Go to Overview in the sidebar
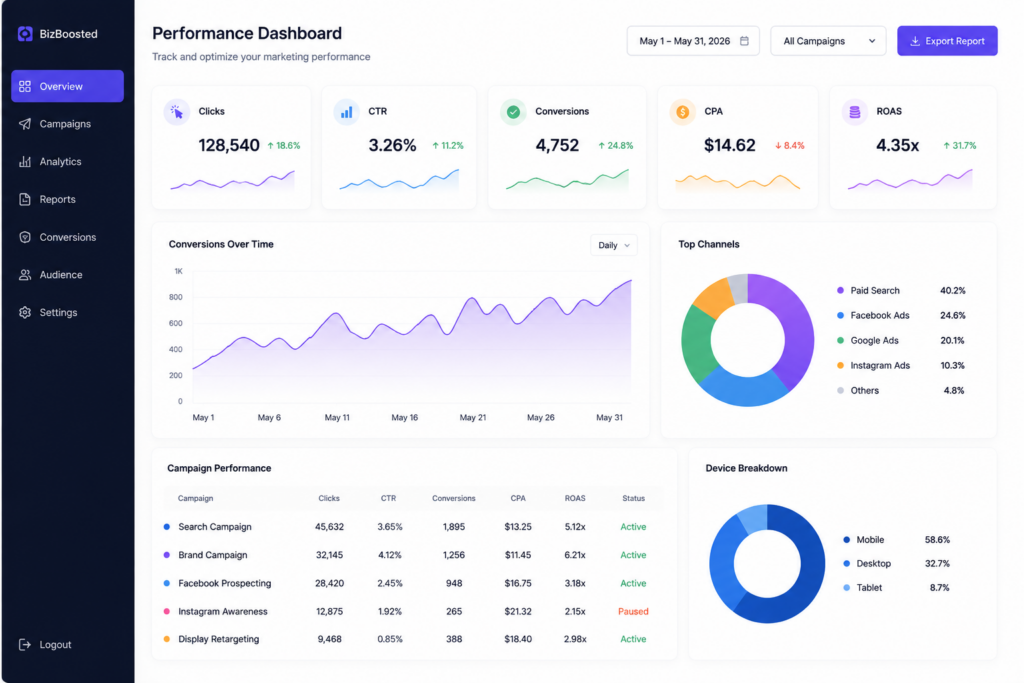 [67, 86]
